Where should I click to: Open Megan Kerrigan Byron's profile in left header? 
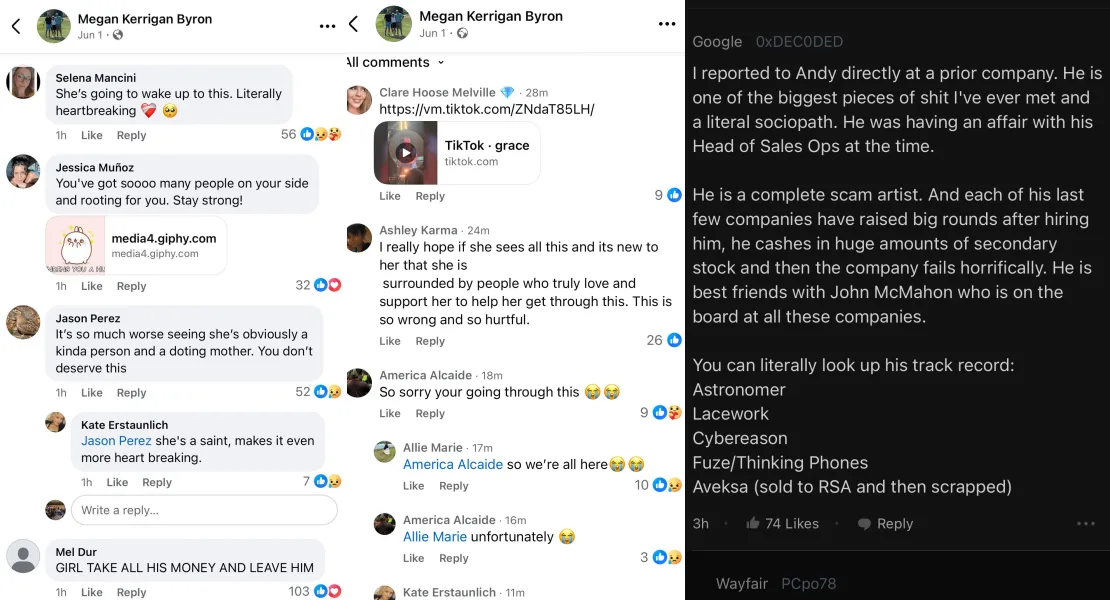145,19
